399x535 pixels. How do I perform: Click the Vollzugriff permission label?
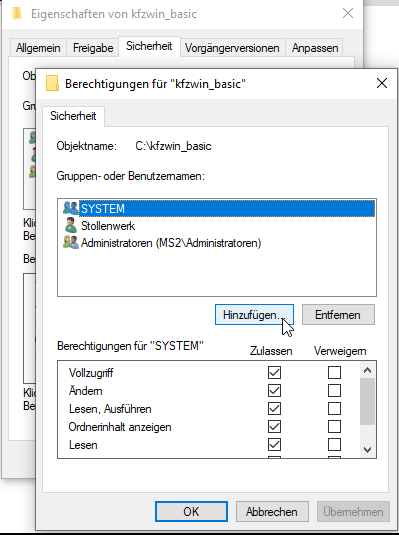coord(91,373)
